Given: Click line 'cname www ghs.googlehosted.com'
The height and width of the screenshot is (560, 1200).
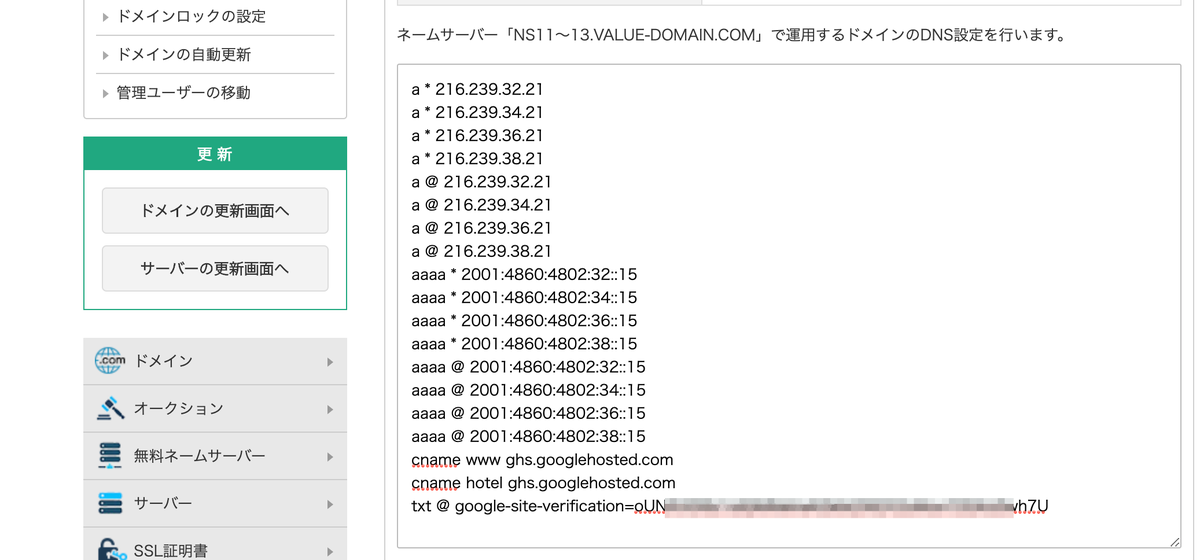Looking at the screenshot, I should (x=542, y=460).
